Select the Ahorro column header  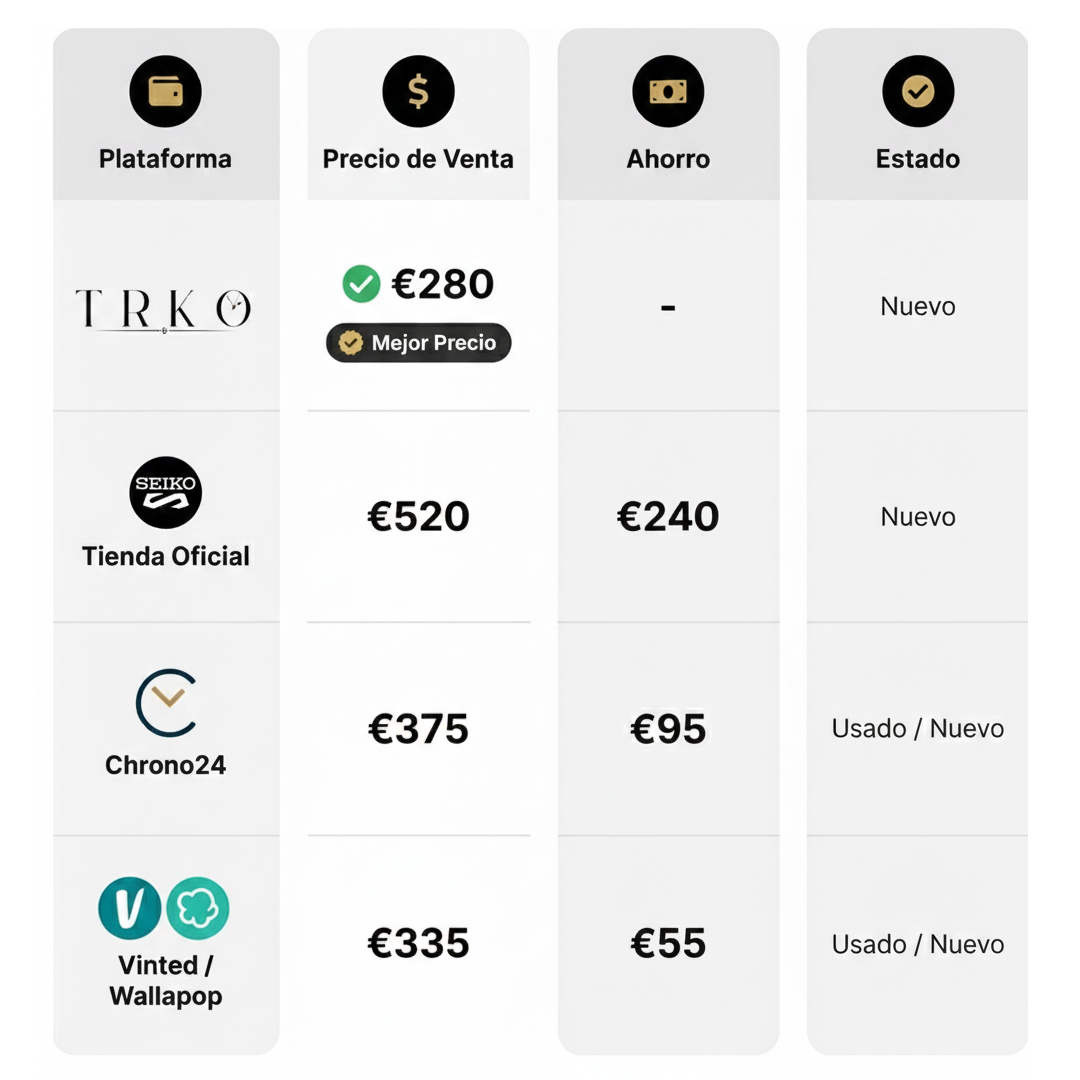coord(668,159)
